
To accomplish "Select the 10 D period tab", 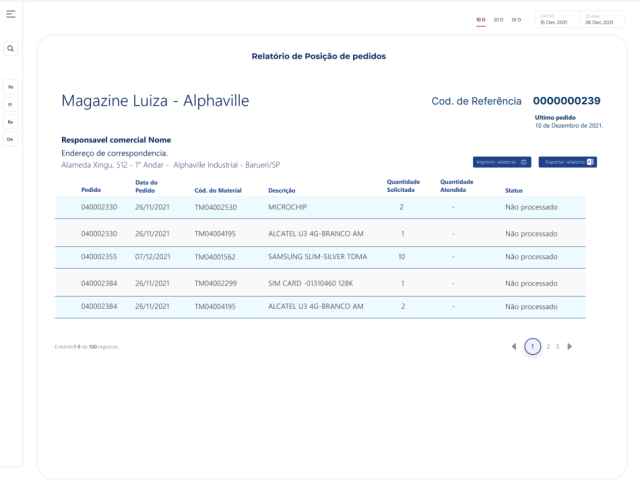I will coord(481,20).
